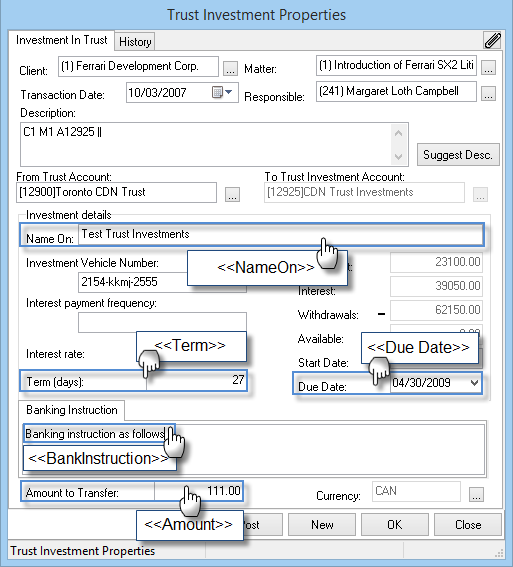The image size is (513, 567).
Task: Focus the Client field
Action: (x=138, y=66)
